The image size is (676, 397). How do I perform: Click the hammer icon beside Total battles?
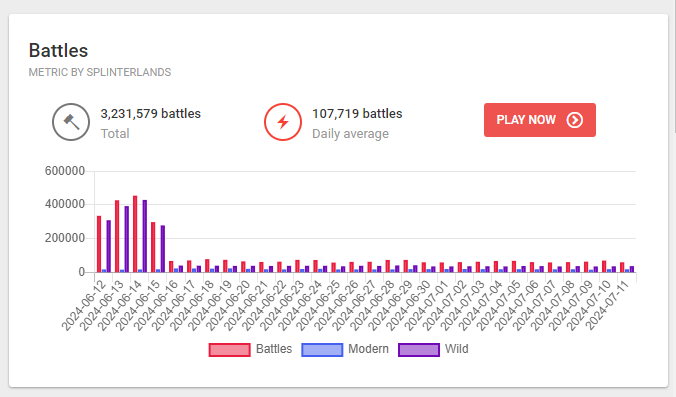71,122
